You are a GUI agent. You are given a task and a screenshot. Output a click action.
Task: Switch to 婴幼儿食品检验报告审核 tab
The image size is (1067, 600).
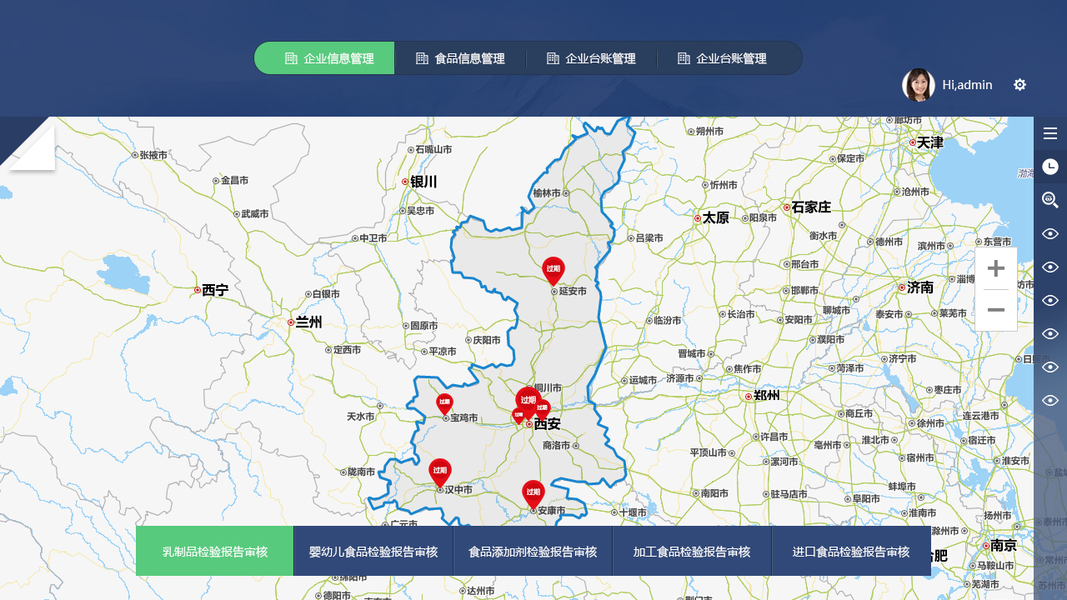coord(373,551)
